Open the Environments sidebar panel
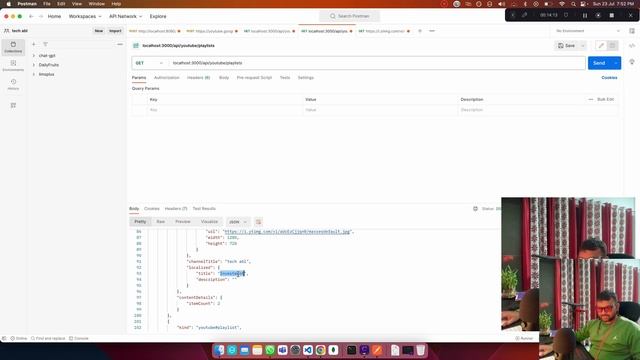The height and width of the screenshot is (360, 640). tap(13, 65)
